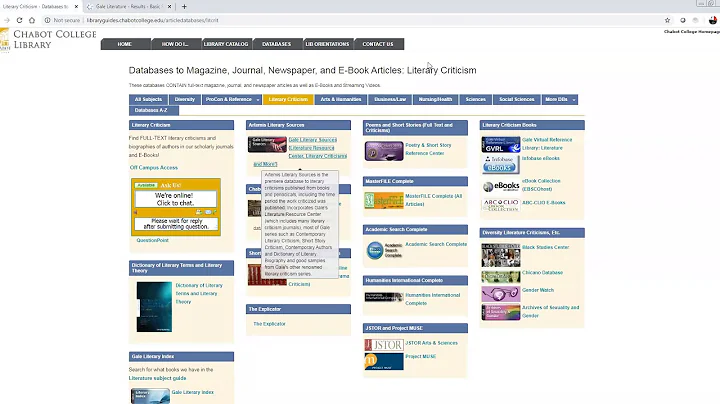Viewport: 720px width, 404px height.
Task: Switch to the Nursing/Health tab
Action: 435,99
